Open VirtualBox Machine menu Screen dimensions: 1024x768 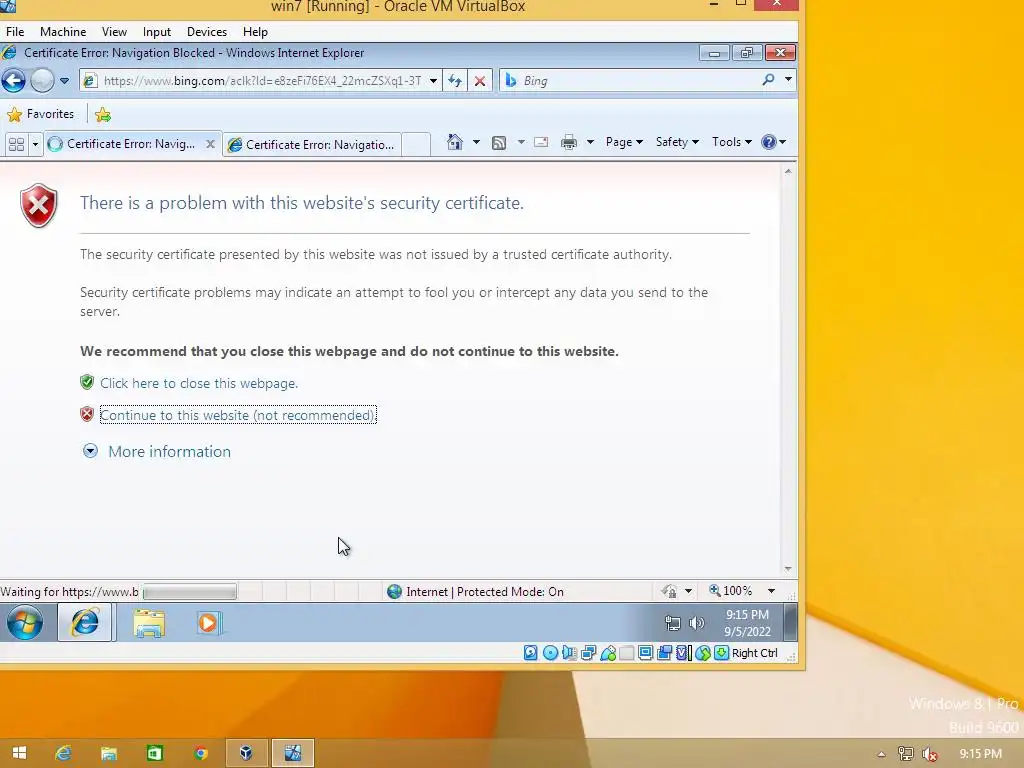[63, 32]
